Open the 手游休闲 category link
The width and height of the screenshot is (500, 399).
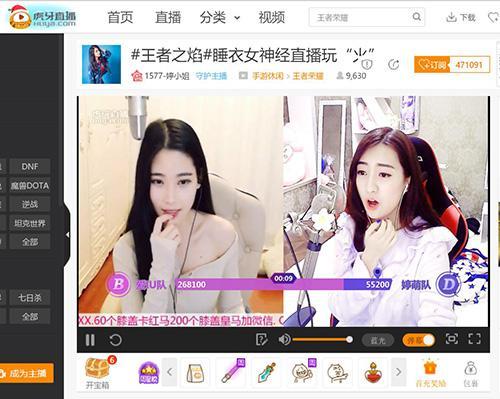point(267,76)
